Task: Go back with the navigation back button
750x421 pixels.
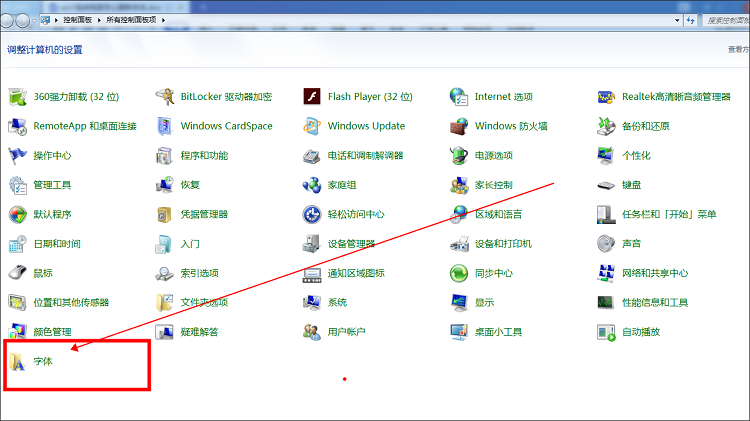Action: (7, 21)
